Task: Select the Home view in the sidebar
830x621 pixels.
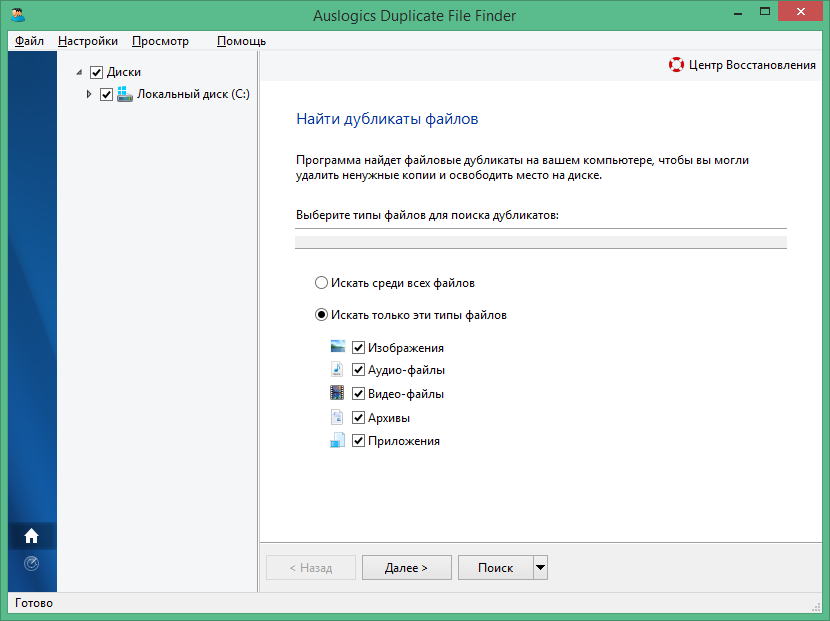Action: point(31,536)
